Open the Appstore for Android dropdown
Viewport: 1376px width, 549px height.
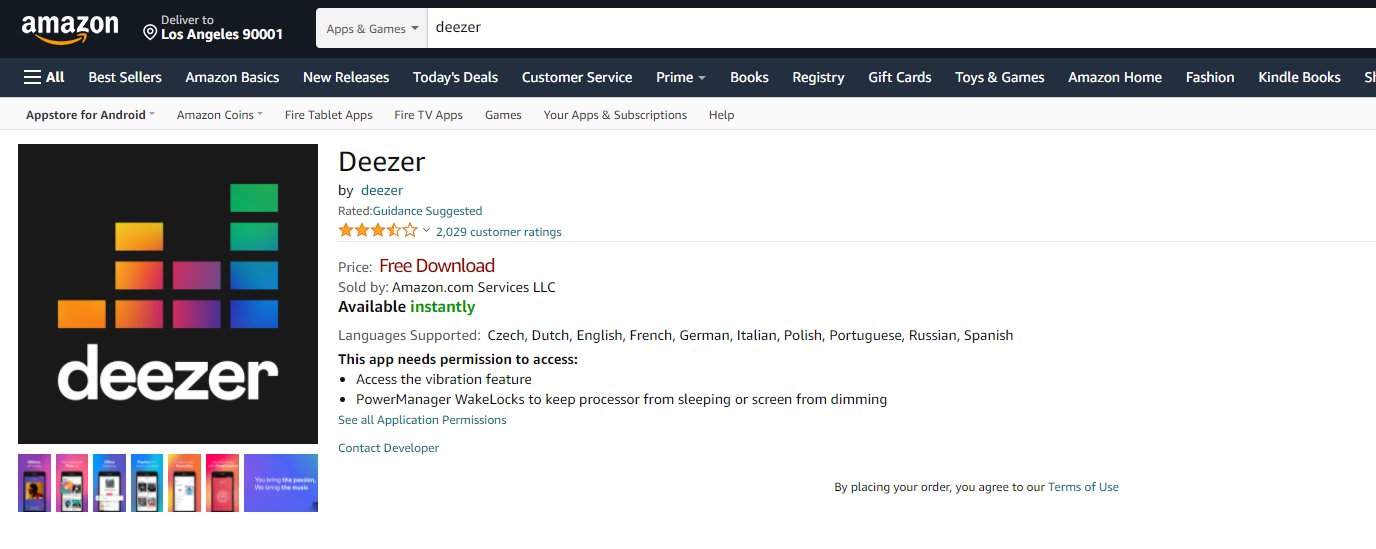pos(90,115)
